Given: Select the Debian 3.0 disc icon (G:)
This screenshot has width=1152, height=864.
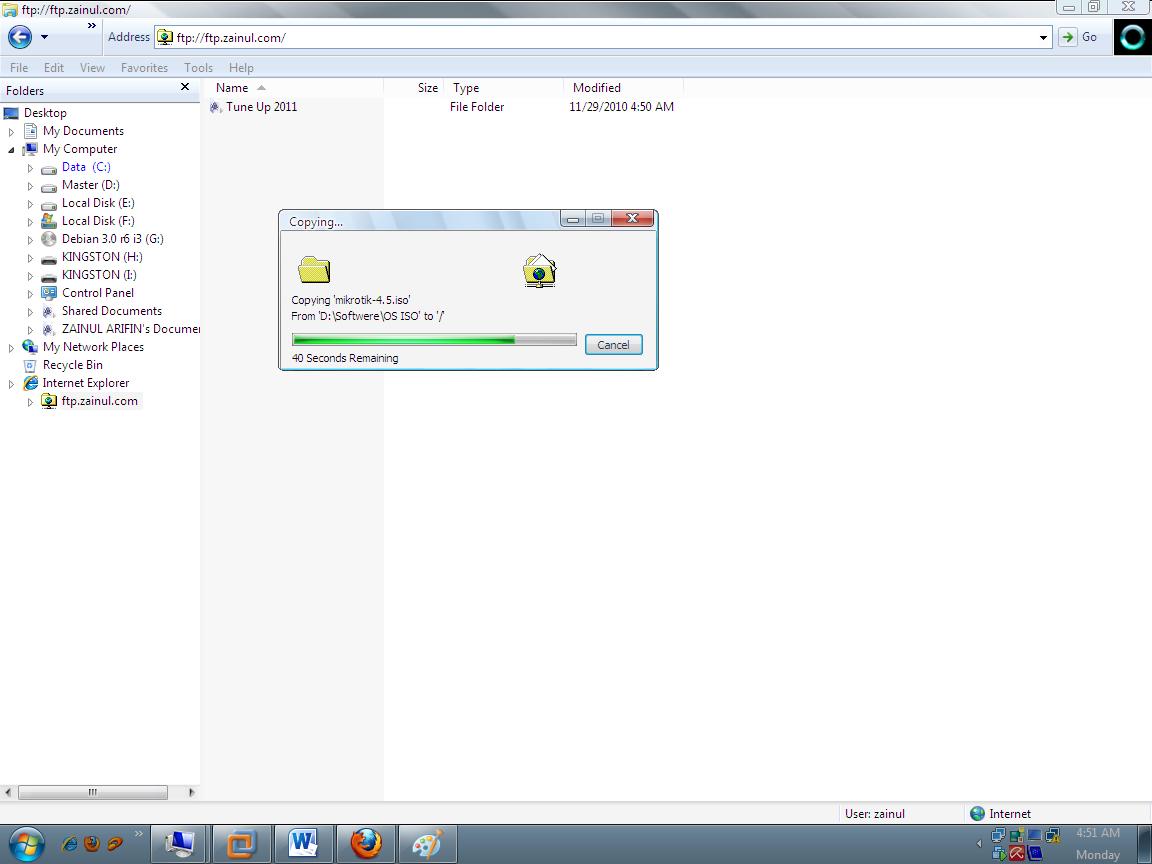Looking at the screenshot, I should tap(49, 239).
